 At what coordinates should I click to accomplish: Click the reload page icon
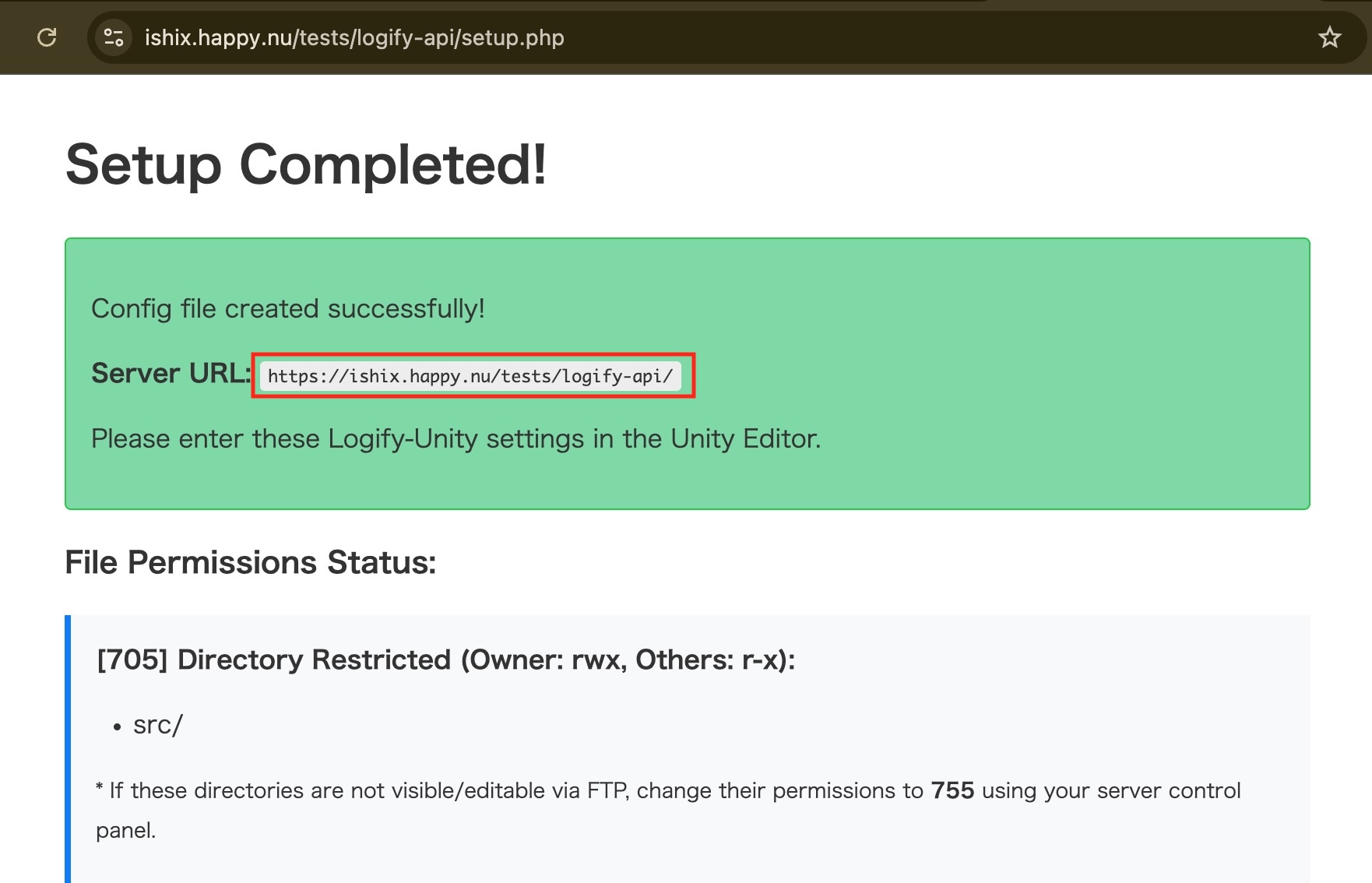coord(47,37)
